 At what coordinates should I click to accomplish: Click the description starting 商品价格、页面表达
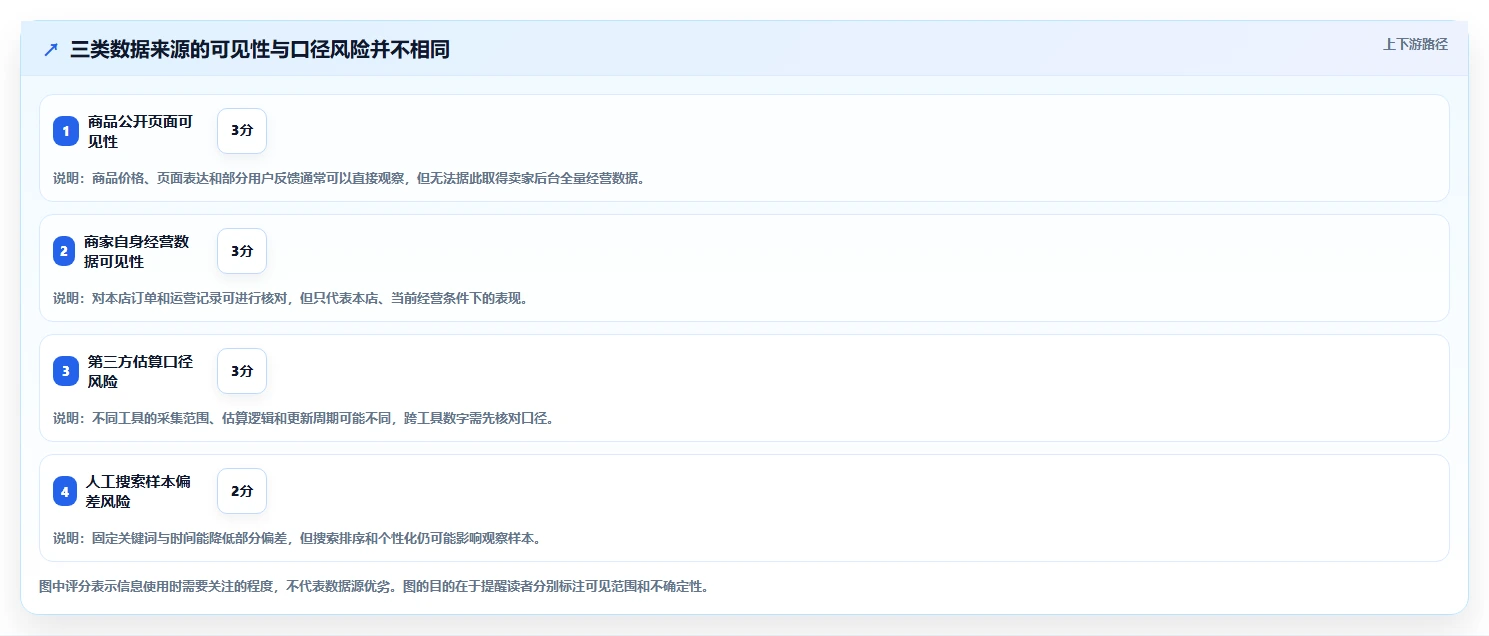350,178
